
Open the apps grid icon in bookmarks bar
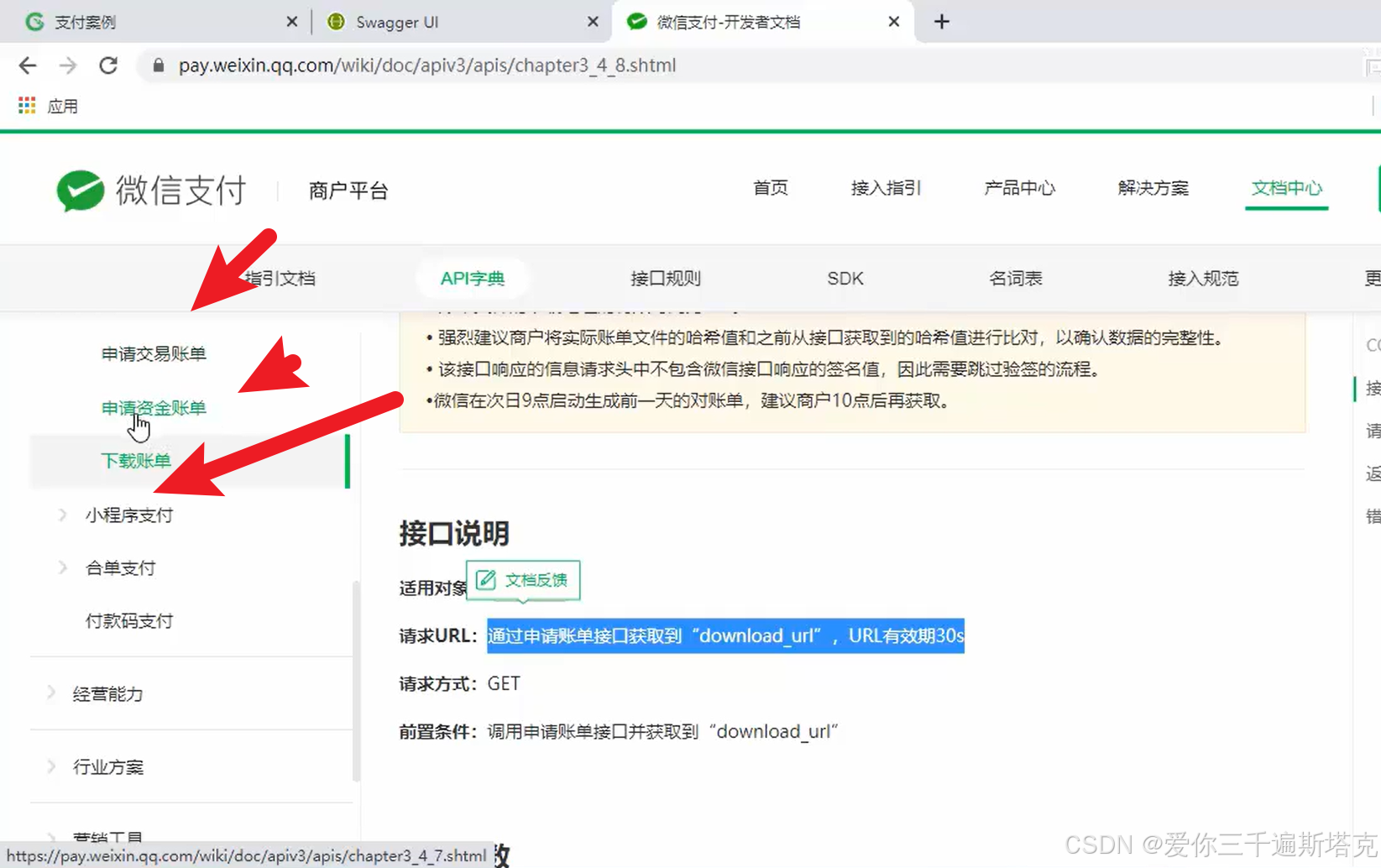[x=27, y=106]
